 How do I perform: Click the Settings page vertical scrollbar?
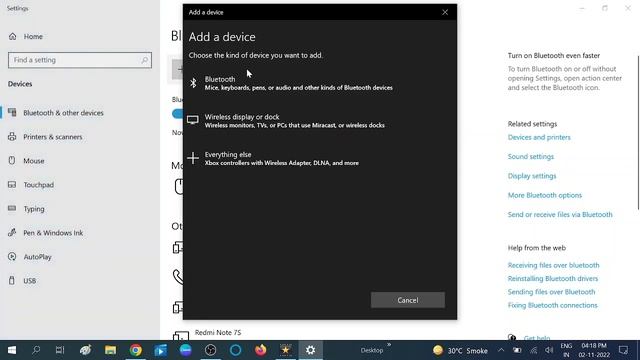coord(638,133)
